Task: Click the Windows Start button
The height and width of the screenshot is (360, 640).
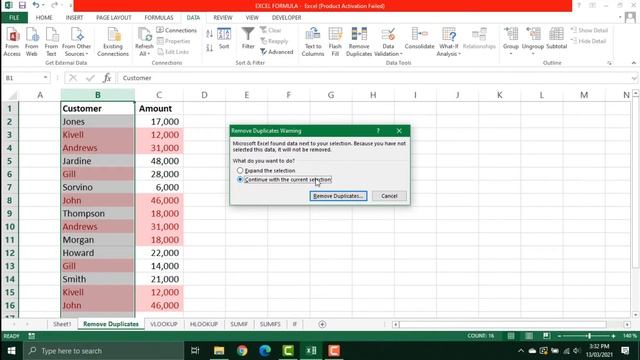Action: 11,351
